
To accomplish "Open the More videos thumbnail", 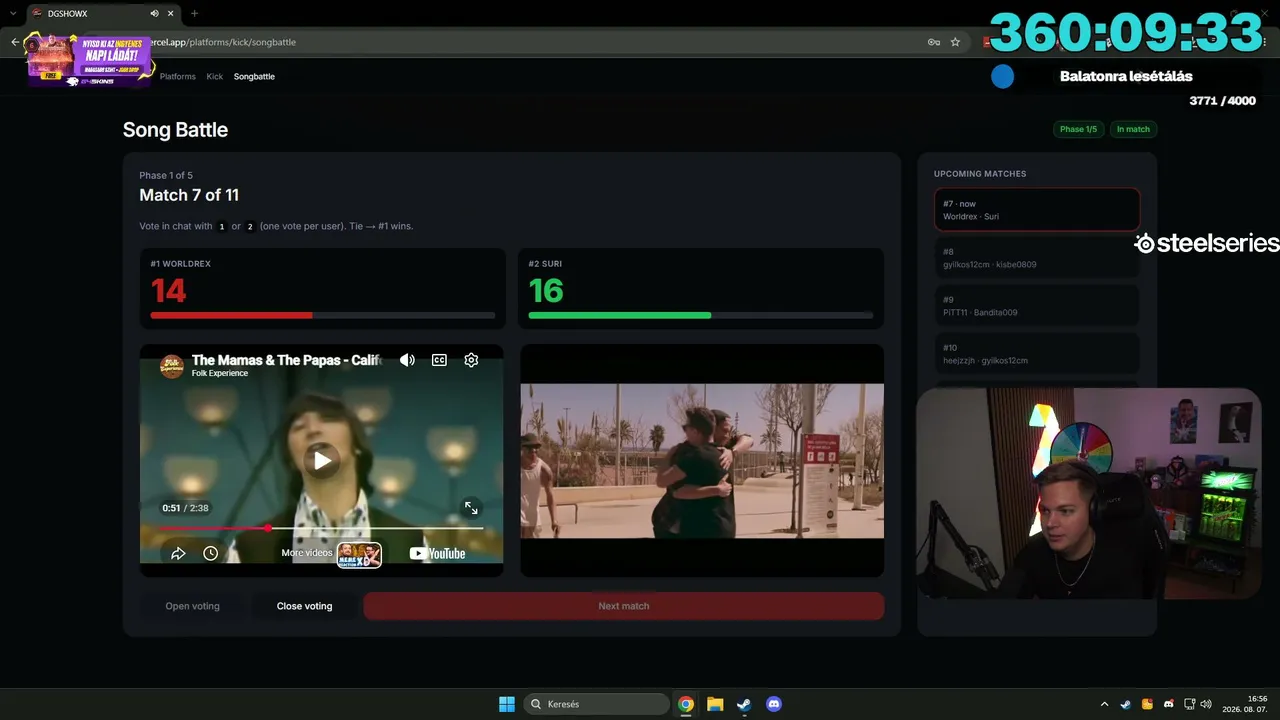I will [359, 555].
